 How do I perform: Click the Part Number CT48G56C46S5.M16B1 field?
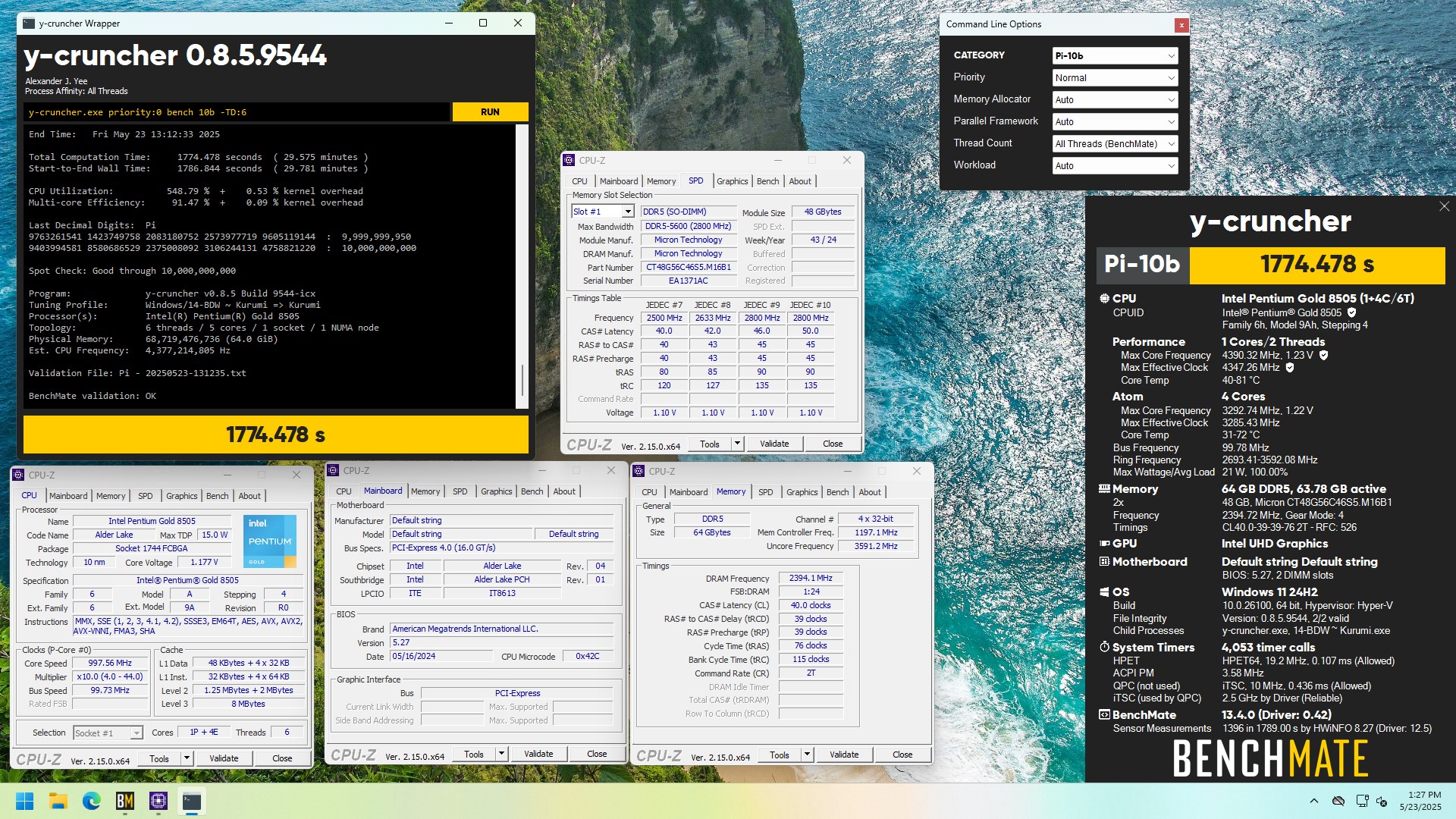coord(689,267)
